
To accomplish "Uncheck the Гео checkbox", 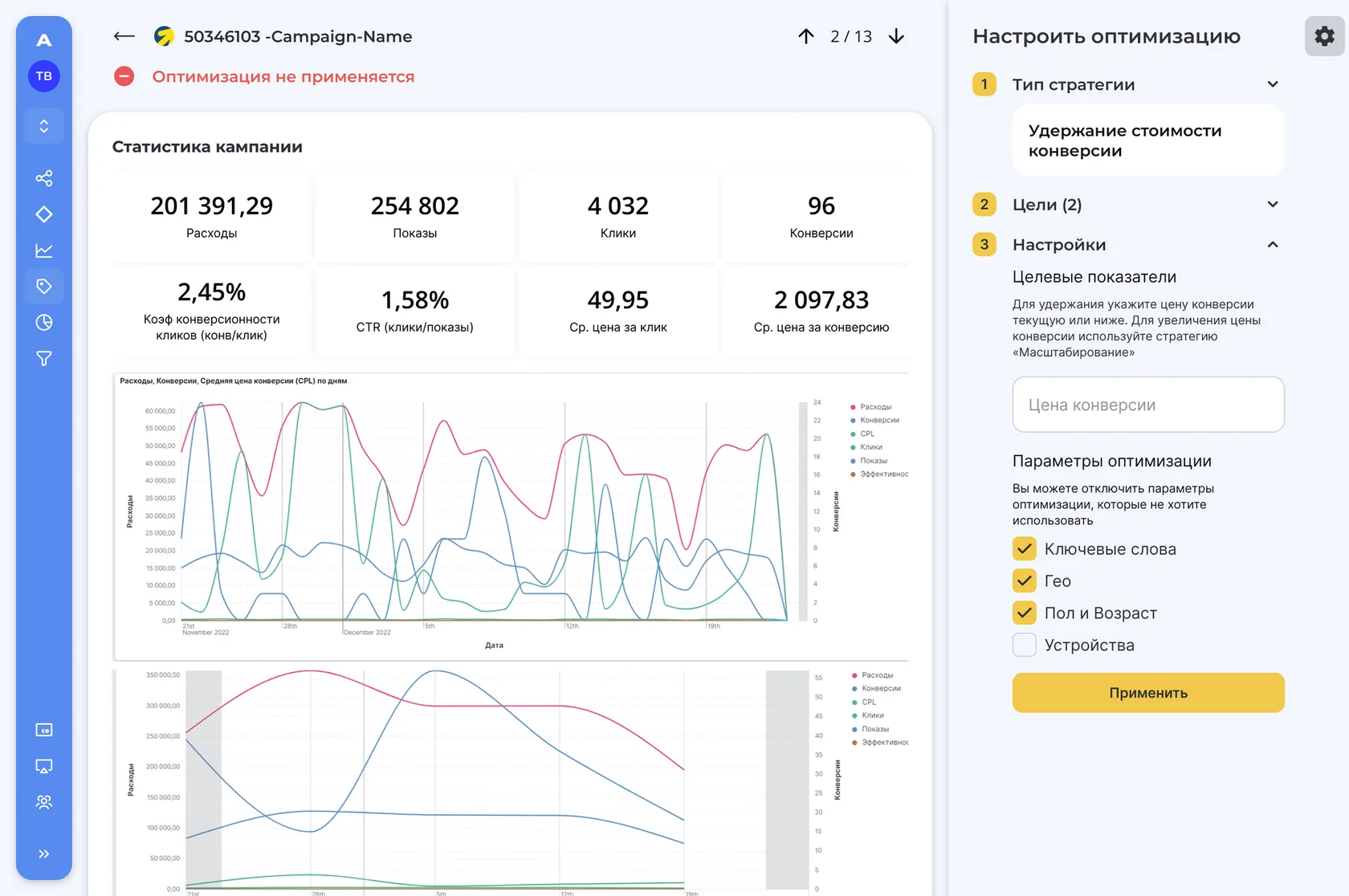I will click(x=1025, y=580).
